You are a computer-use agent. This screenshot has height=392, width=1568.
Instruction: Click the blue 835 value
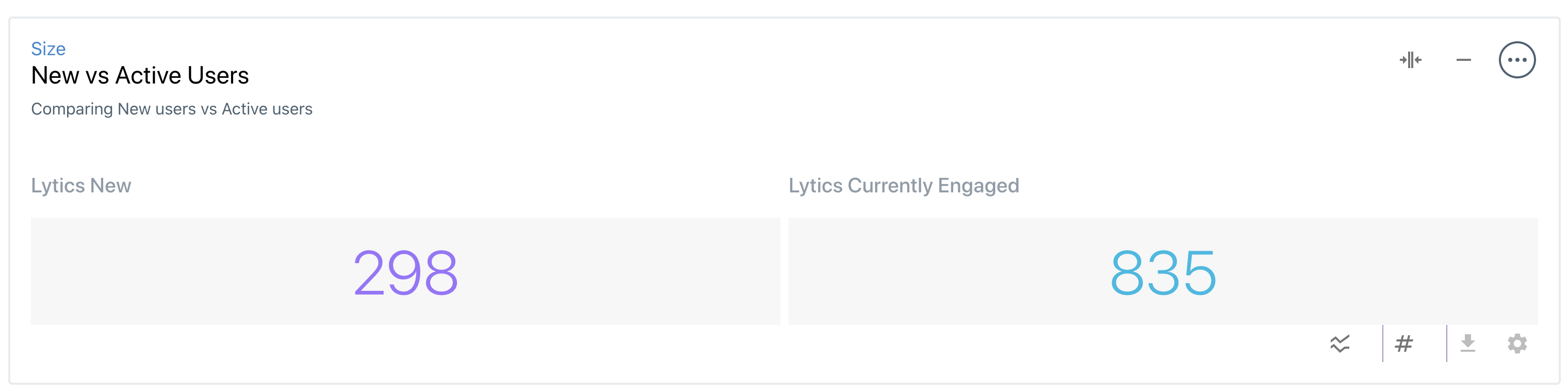click(1163, 273)
